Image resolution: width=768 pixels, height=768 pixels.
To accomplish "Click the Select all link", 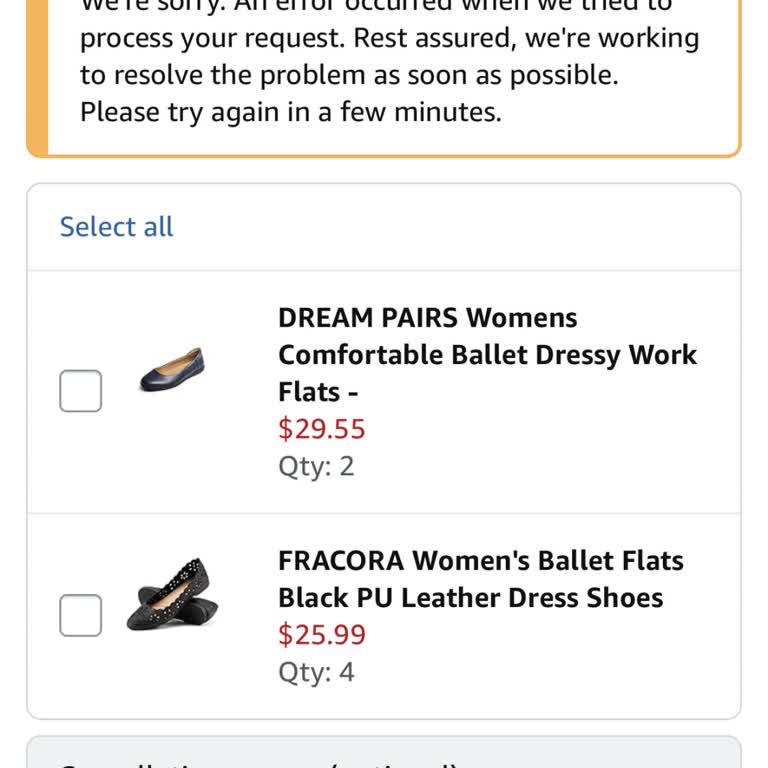I will point(116,227).
